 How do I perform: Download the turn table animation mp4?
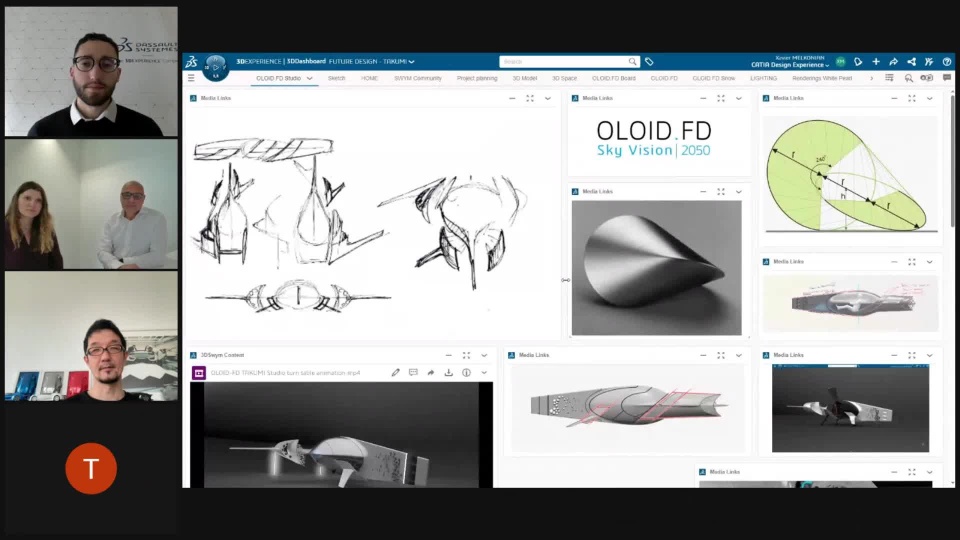pyautogui.click(x=448, y=372)
